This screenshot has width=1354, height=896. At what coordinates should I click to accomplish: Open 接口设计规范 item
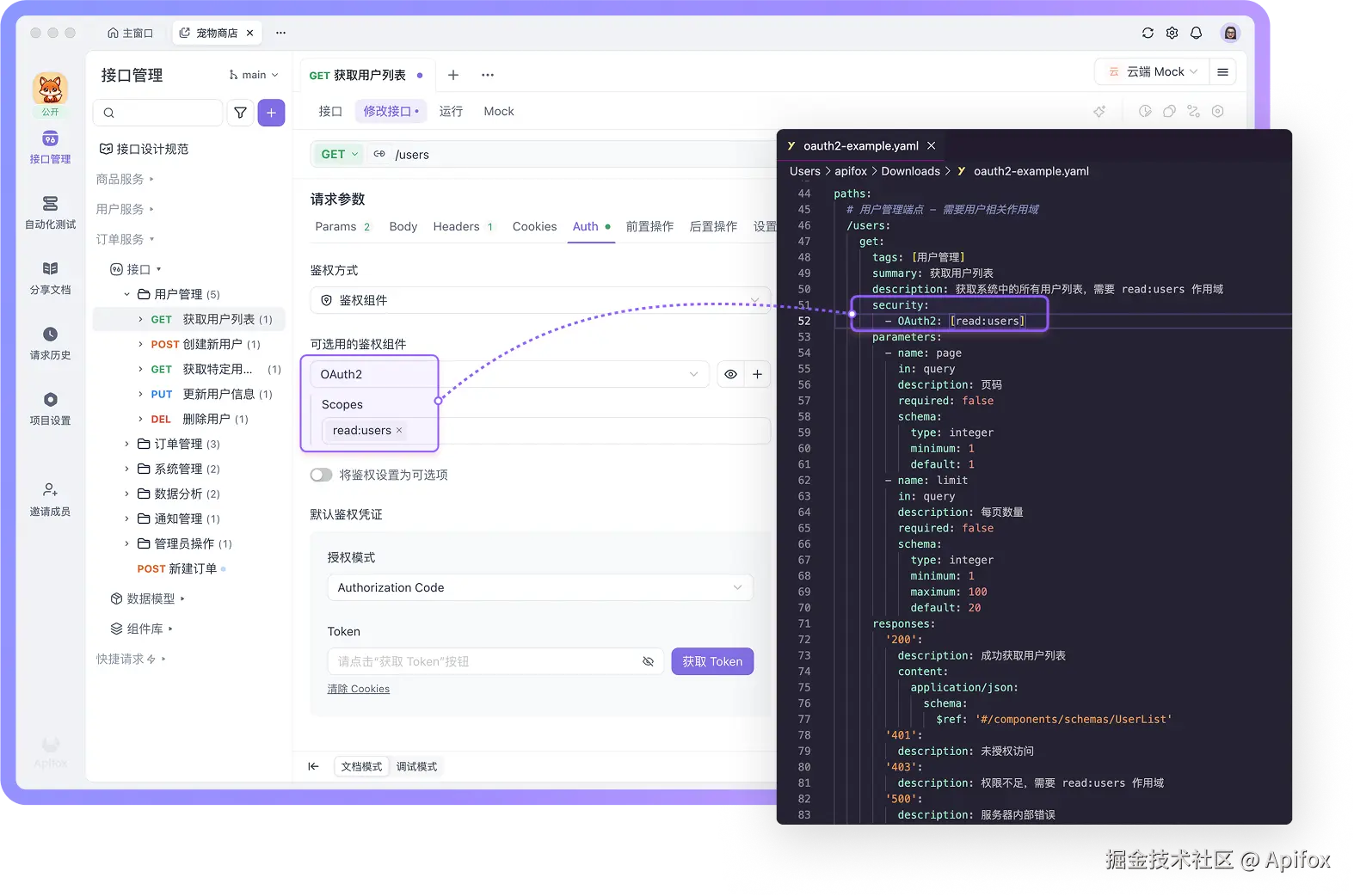144,149
